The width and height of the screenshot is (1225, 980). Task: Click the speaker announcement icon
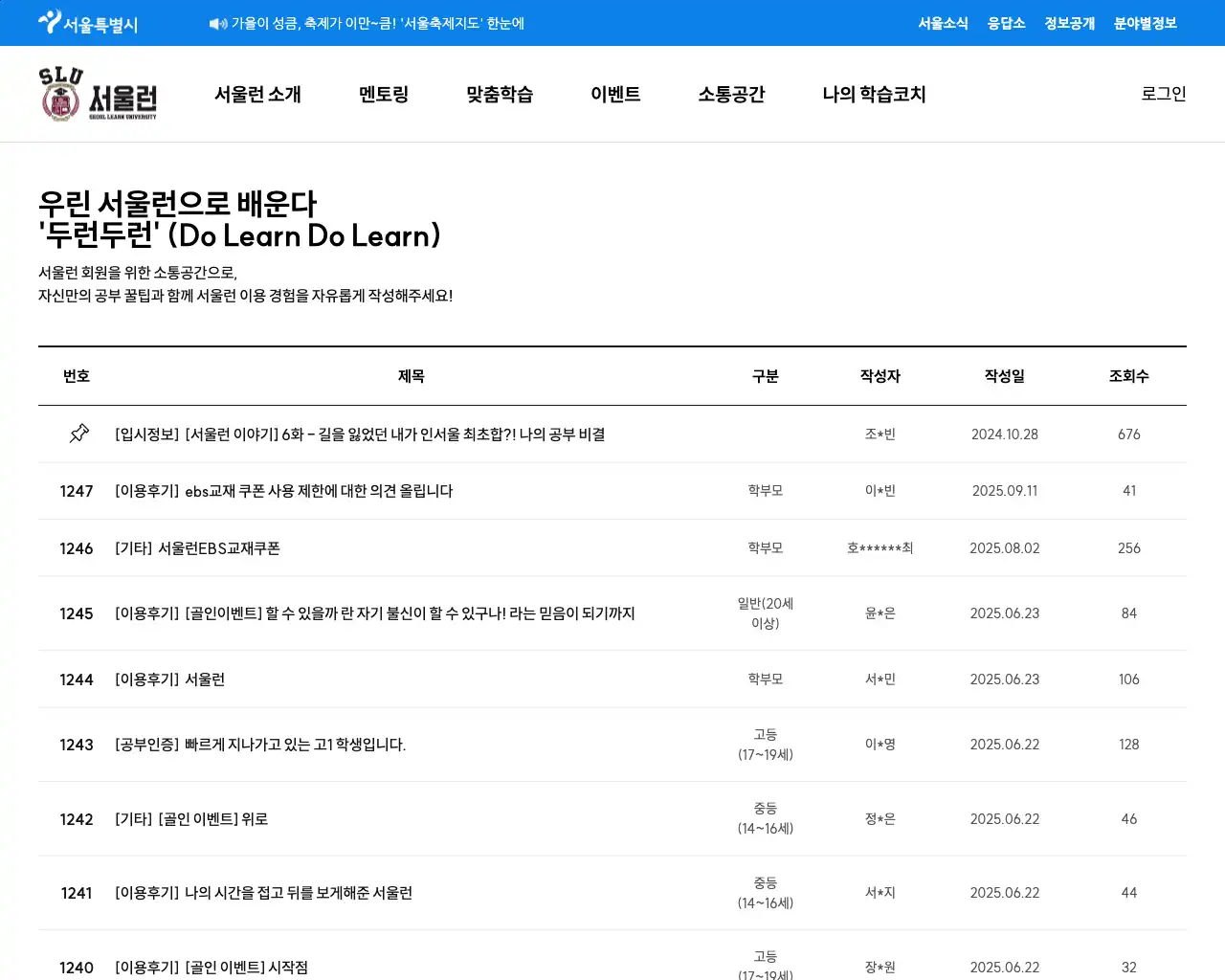coord(218,24)
